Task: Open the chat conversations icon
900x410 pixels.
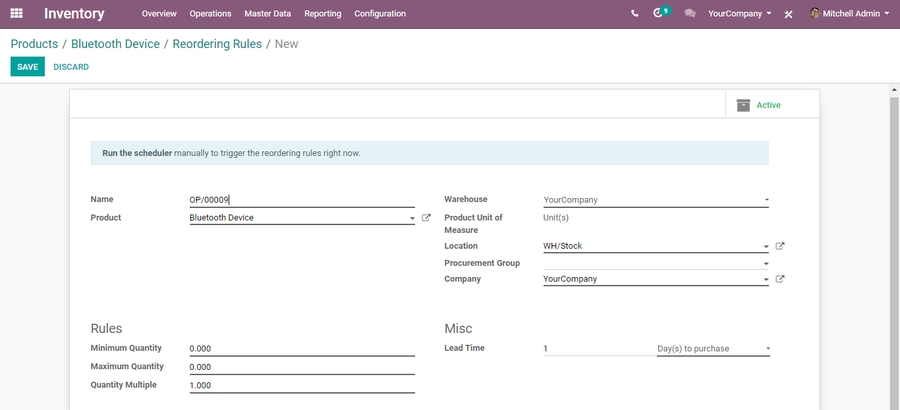Action: [689, 14]
